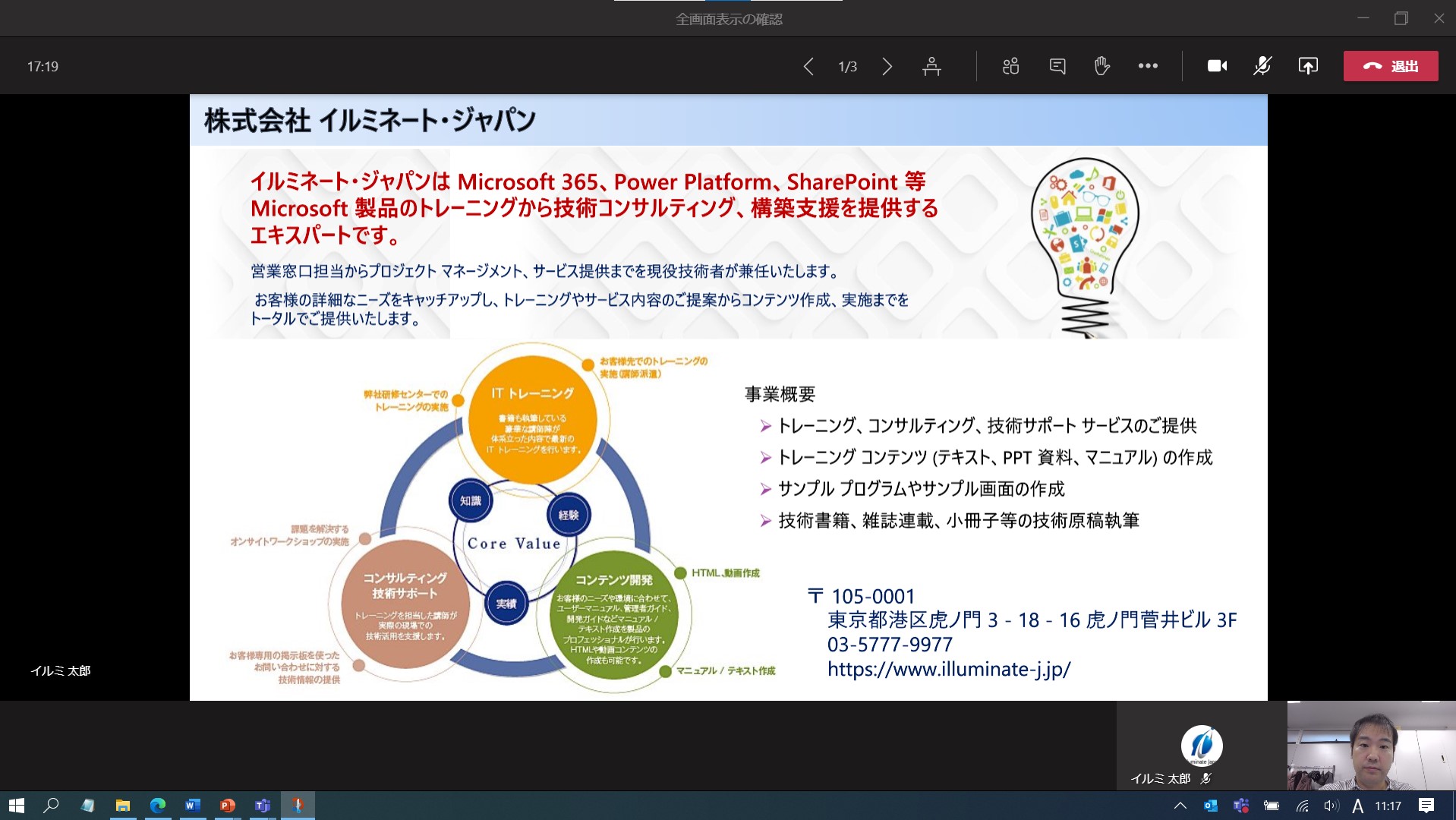Click the IT トレーニング orange circle on slide
This screenshot has height=820, width=1456.
pos(531,420)
